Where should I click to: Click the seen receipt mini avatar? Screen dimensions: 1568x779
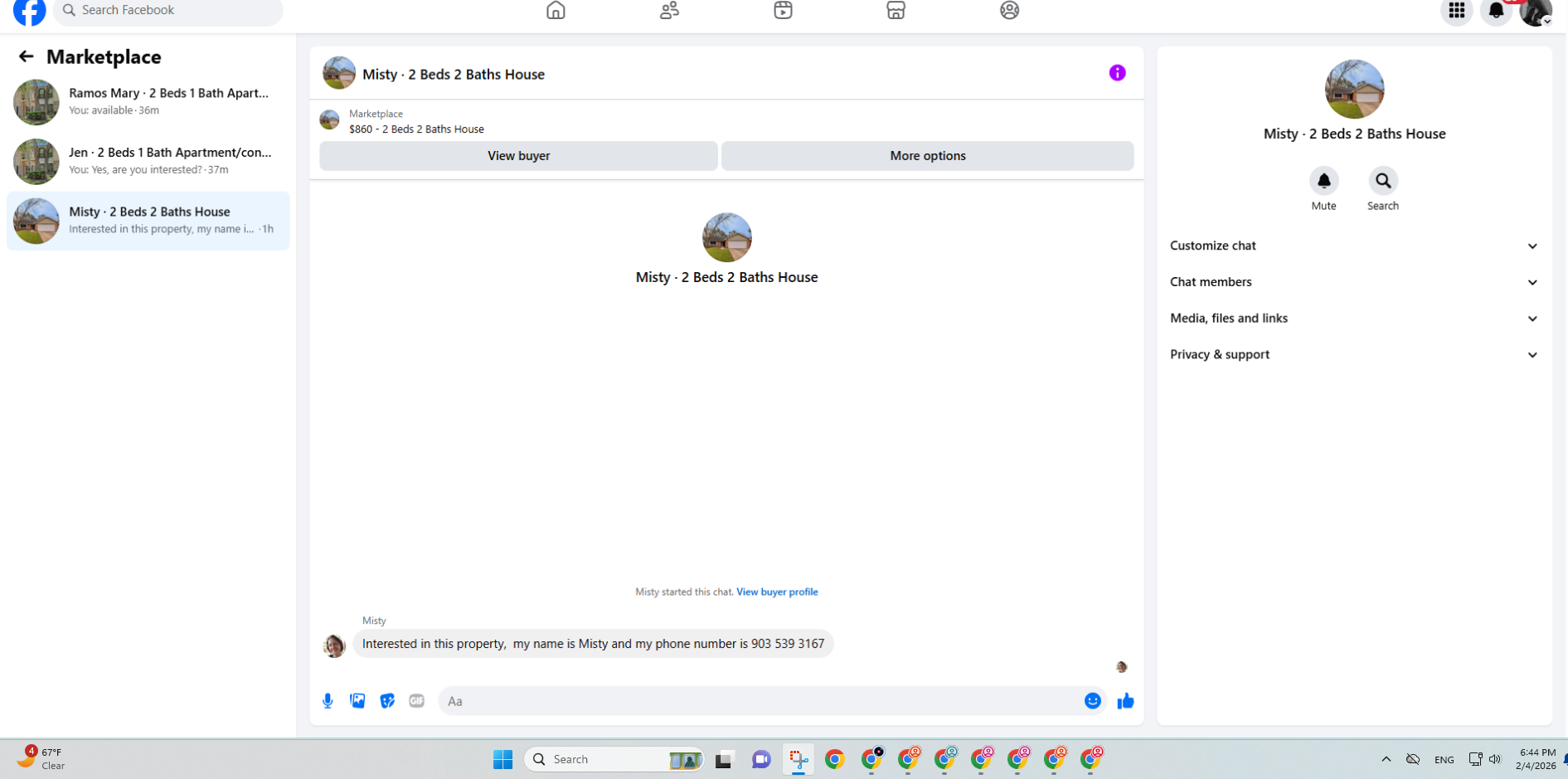1121,667
